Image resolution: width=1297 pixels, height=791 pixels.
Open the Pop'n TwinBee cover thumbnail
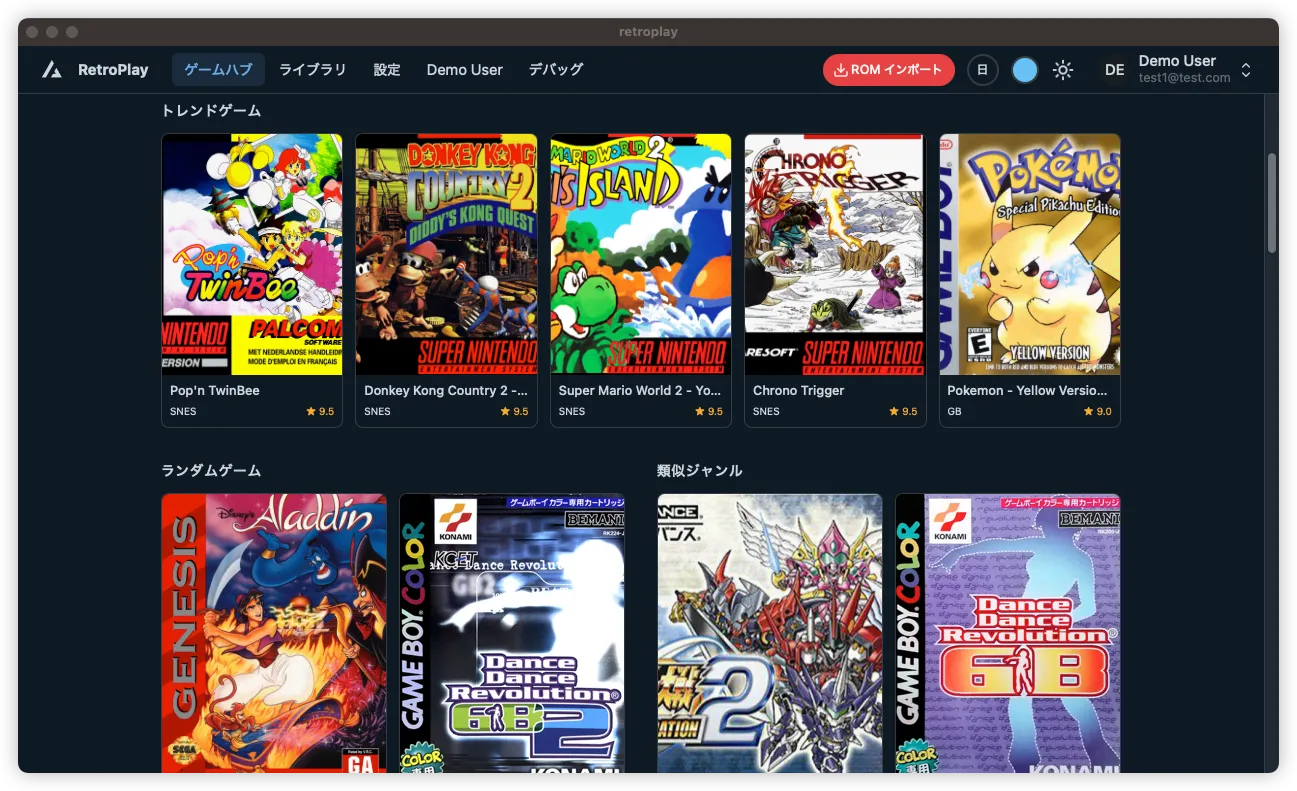click(252, 255)
